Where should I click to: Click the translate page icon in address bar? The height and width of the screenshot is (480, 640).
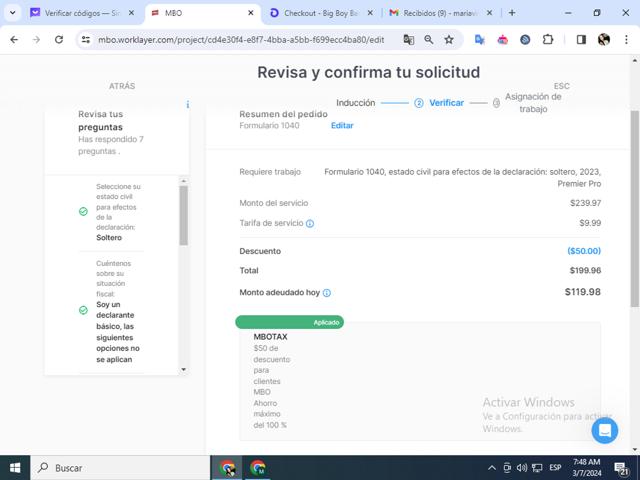click(x=409, y=40)
